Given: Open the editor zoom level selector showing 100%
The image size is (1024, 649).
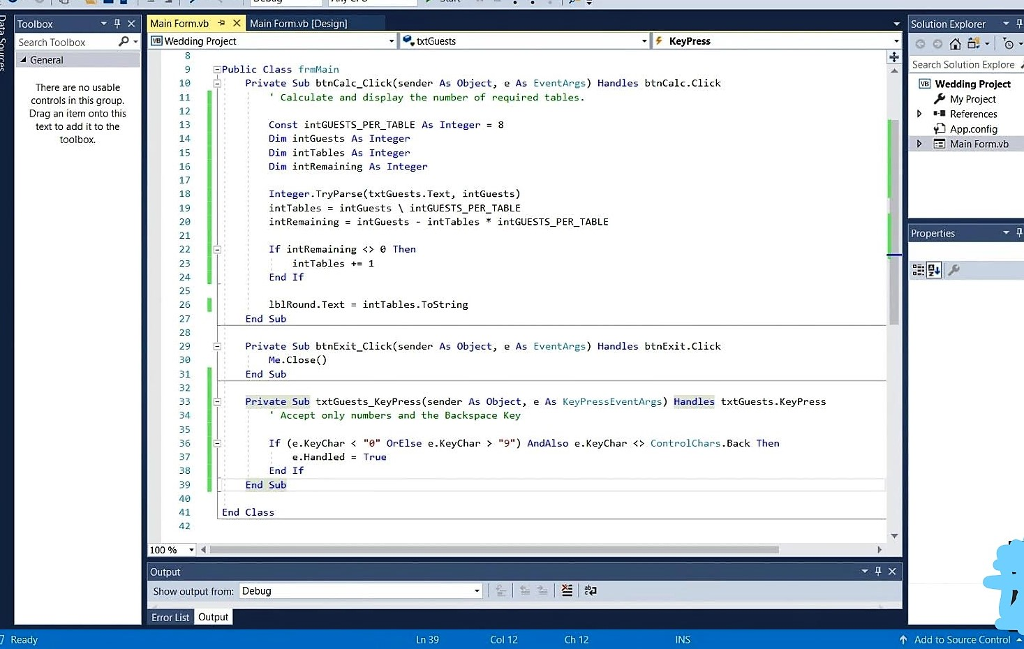Looking at the screenshot, I should (x=170, y=549).
